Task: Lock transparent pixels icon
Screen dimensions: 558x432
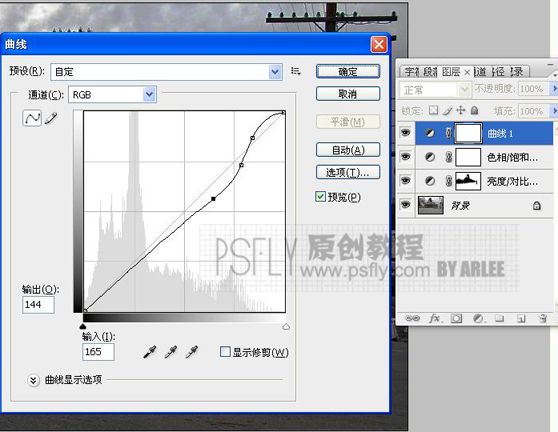Action: coord(433,110)
